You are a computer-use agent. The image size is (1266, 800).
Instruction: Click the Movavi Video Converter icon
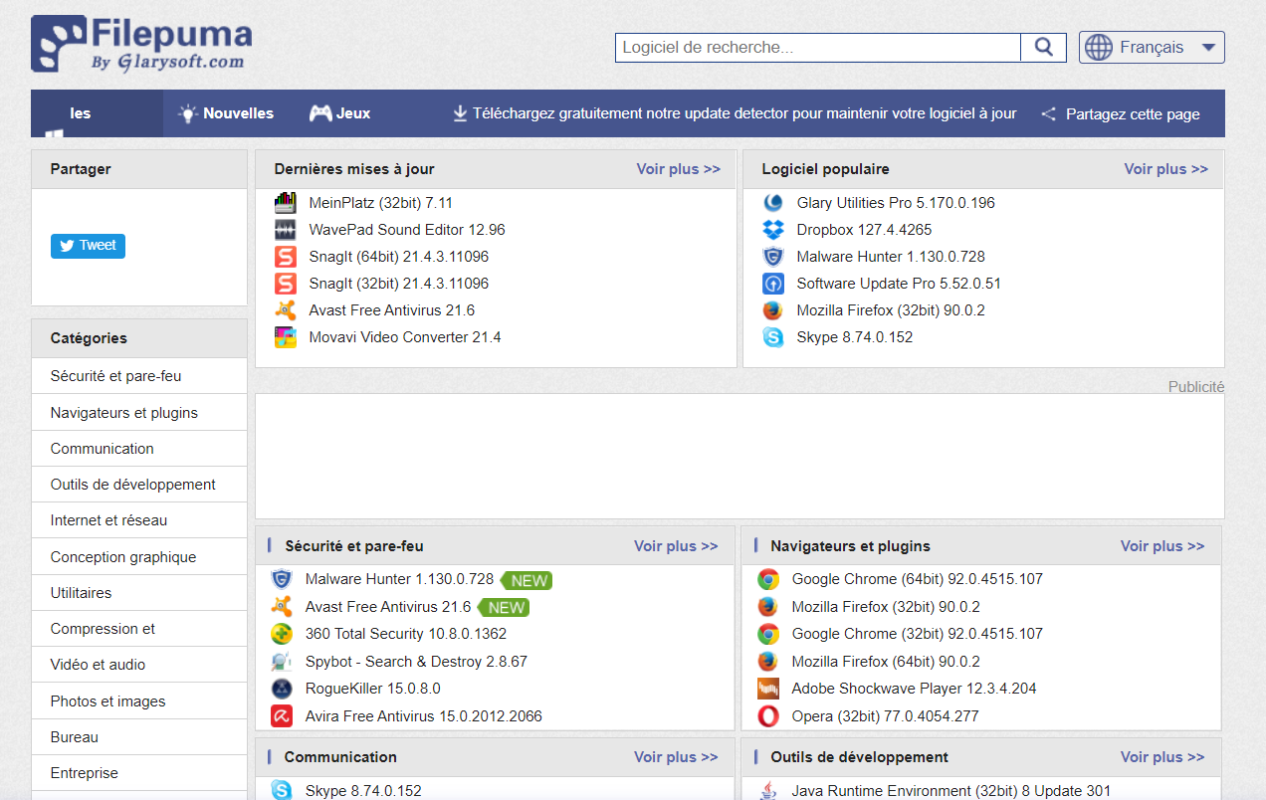(285, 337)
